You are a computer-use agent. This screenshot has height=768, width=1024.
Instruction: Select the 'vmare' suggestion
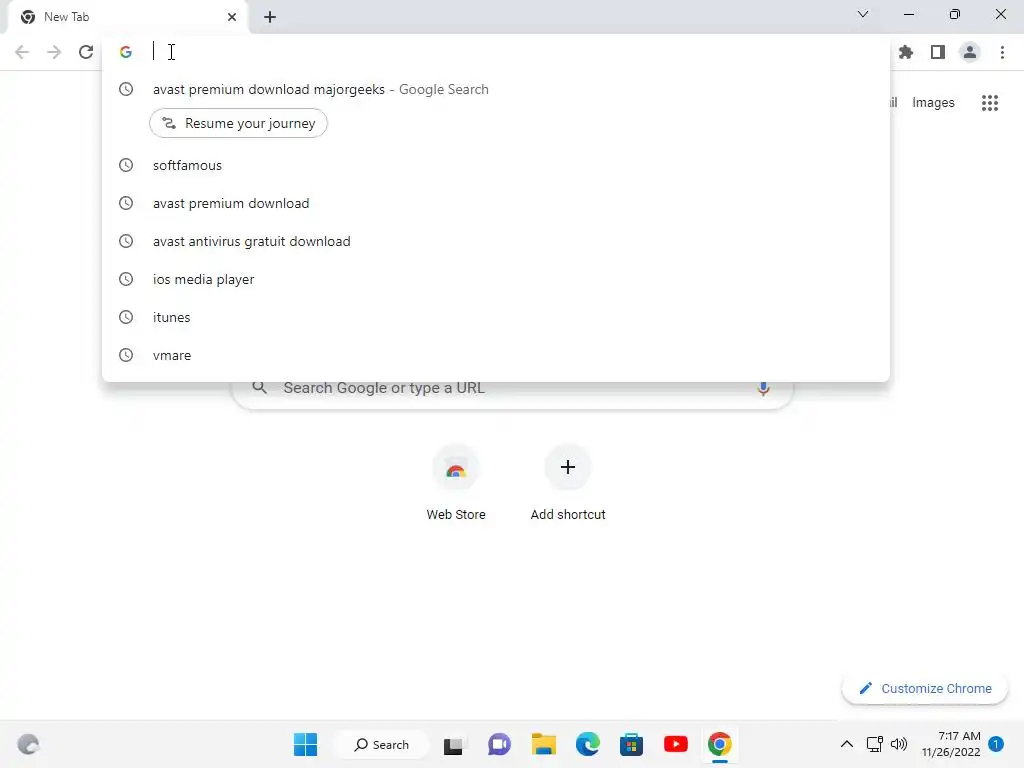(x=496, y=355)
